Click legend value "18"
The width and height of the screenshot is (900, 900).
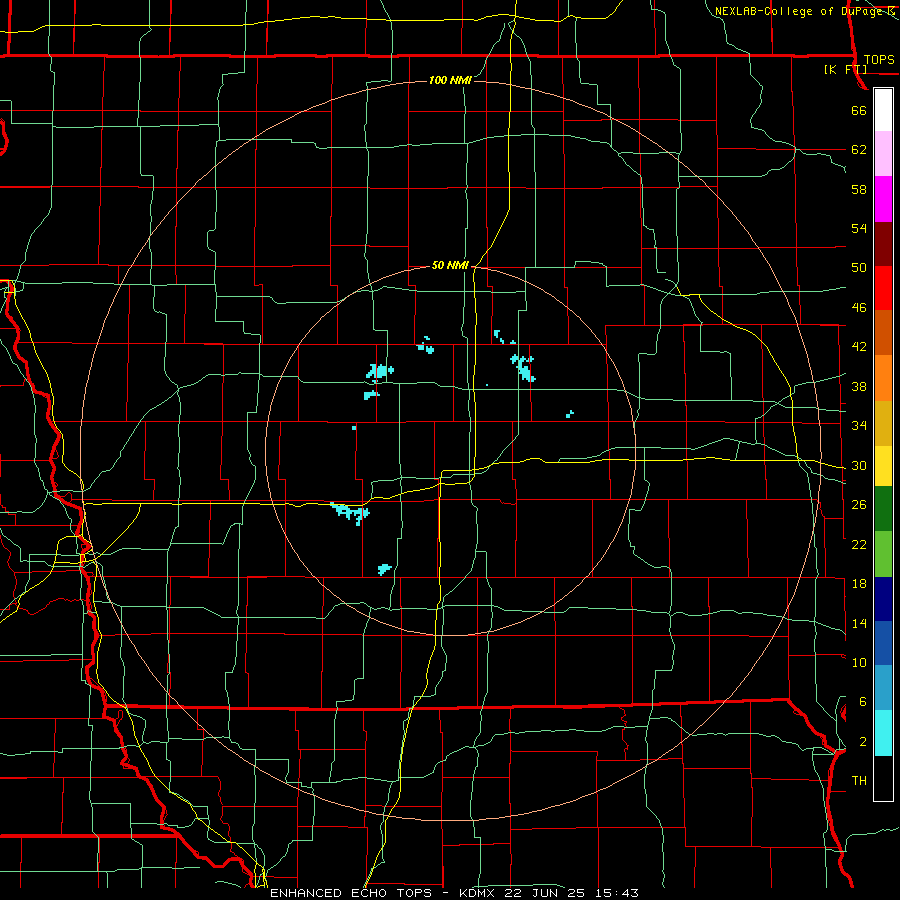pyautogui.click(x=859, y=584)
